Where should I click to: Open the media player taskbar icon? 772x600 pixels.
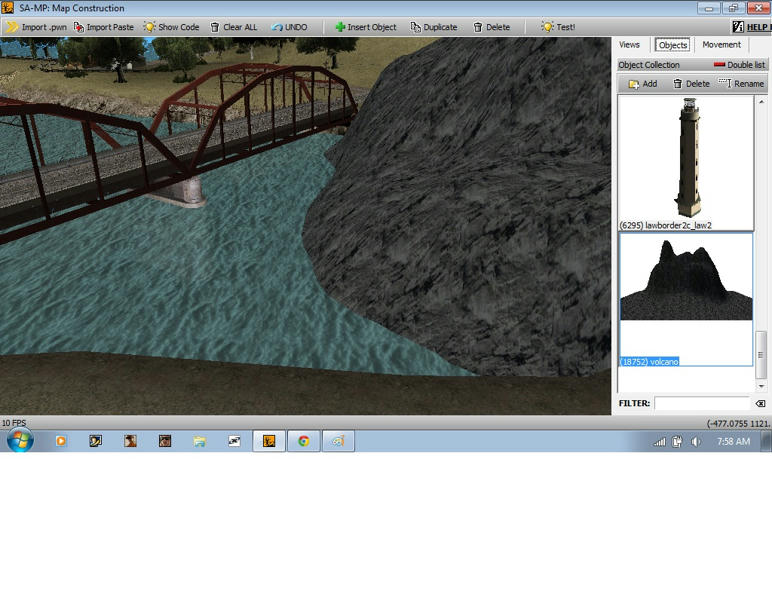coord(61,441)
